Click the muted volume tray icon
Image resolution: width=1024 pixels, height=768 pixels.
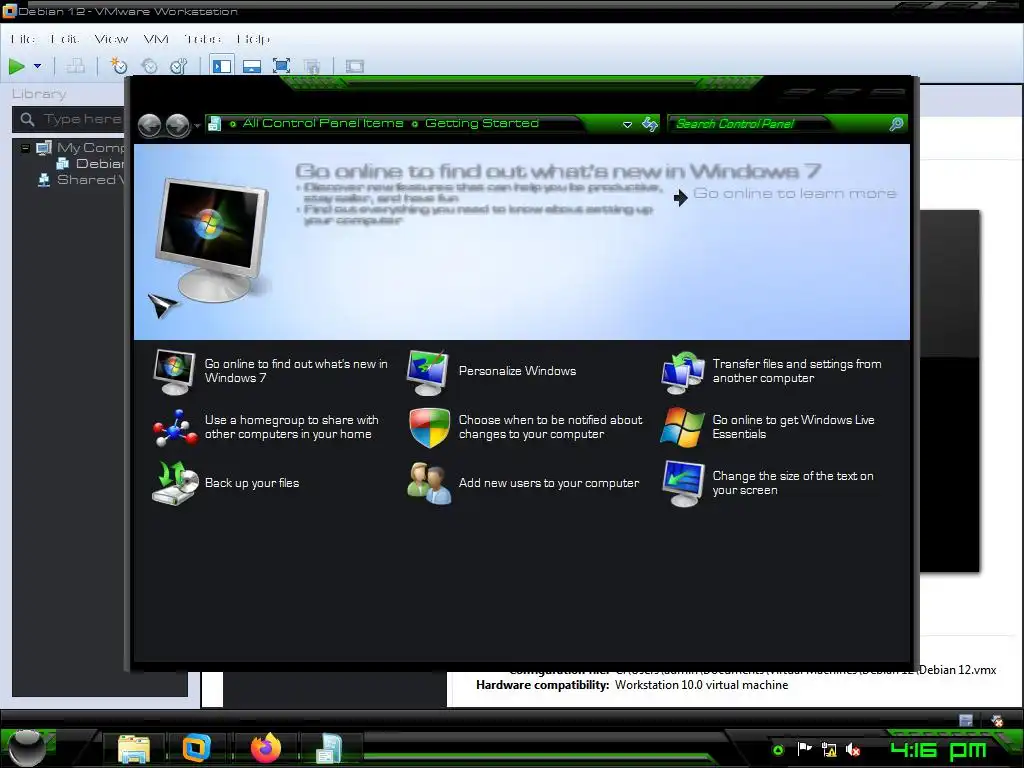click(853, 749)
